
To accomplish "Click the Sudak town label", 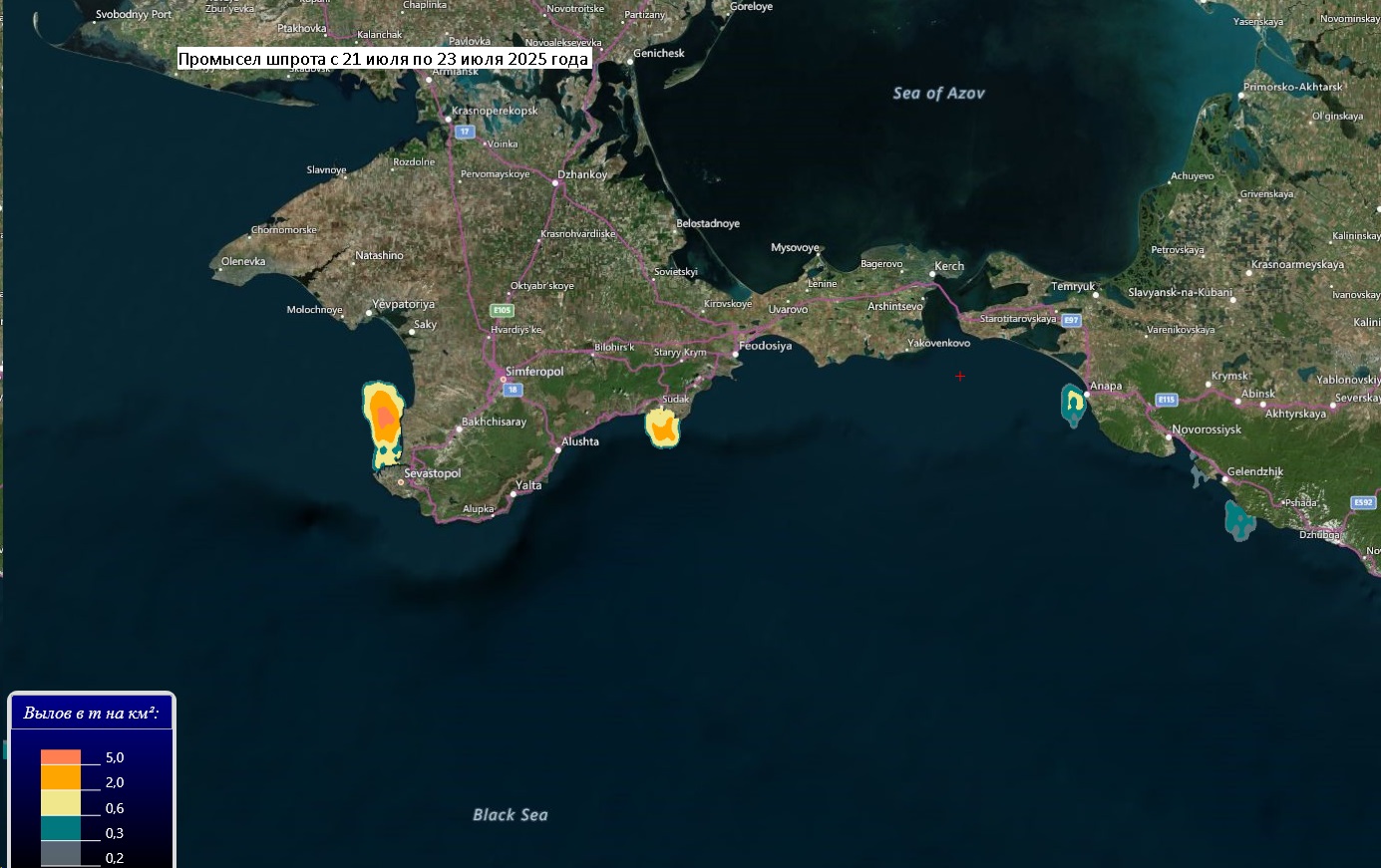I will pos(676,399).
